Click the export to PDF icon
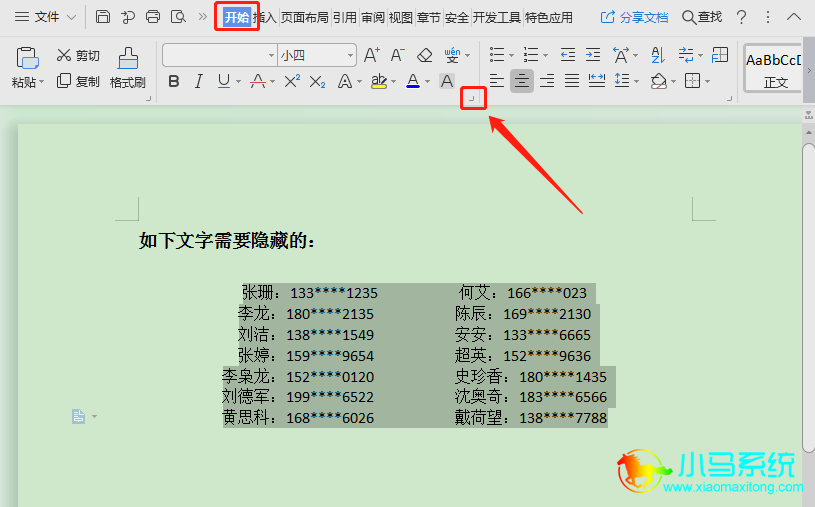The image size is (815, 507). click(128, 17)
